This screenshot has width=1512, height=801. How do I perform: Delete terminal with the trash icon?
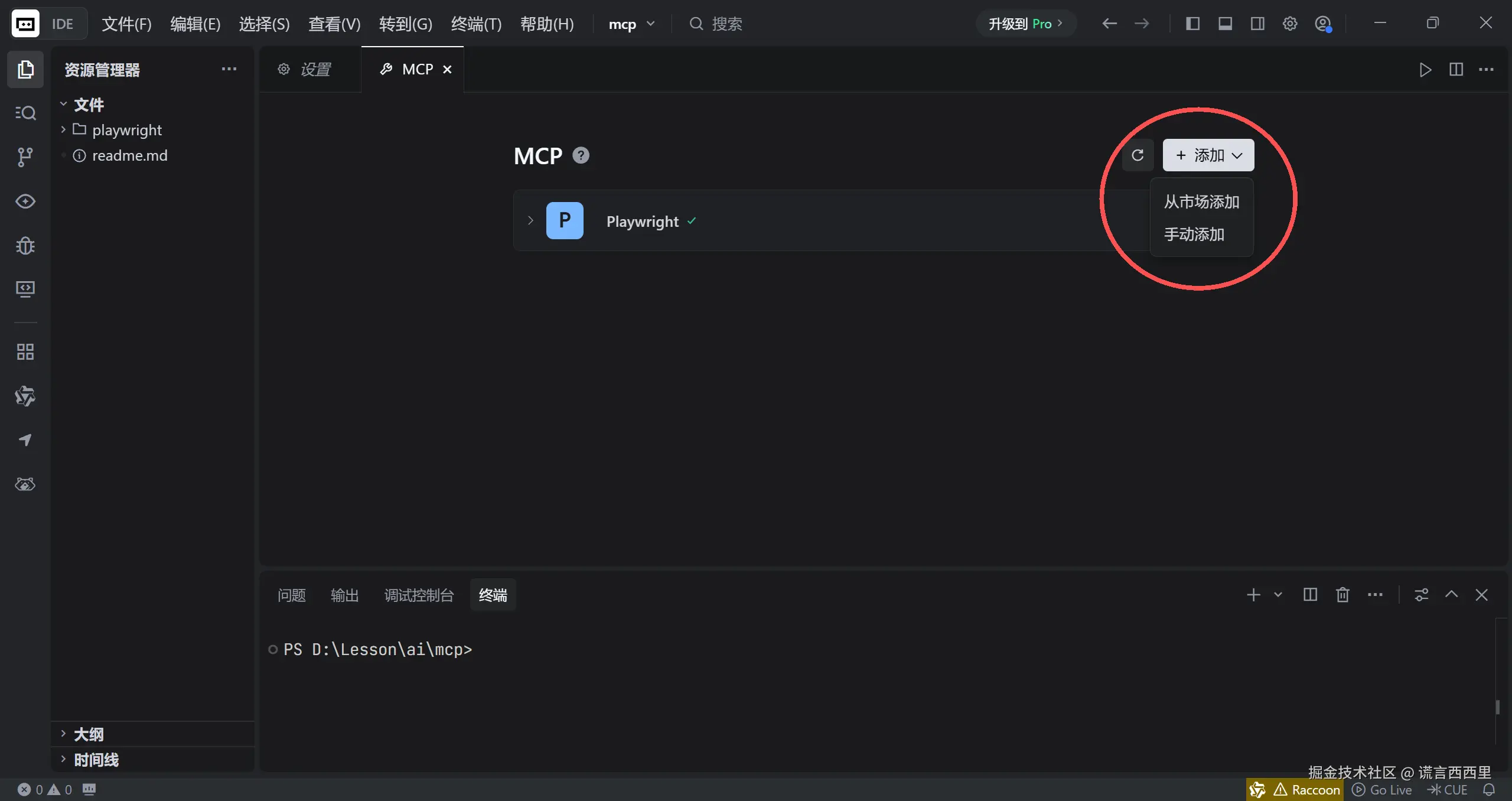1342,595
